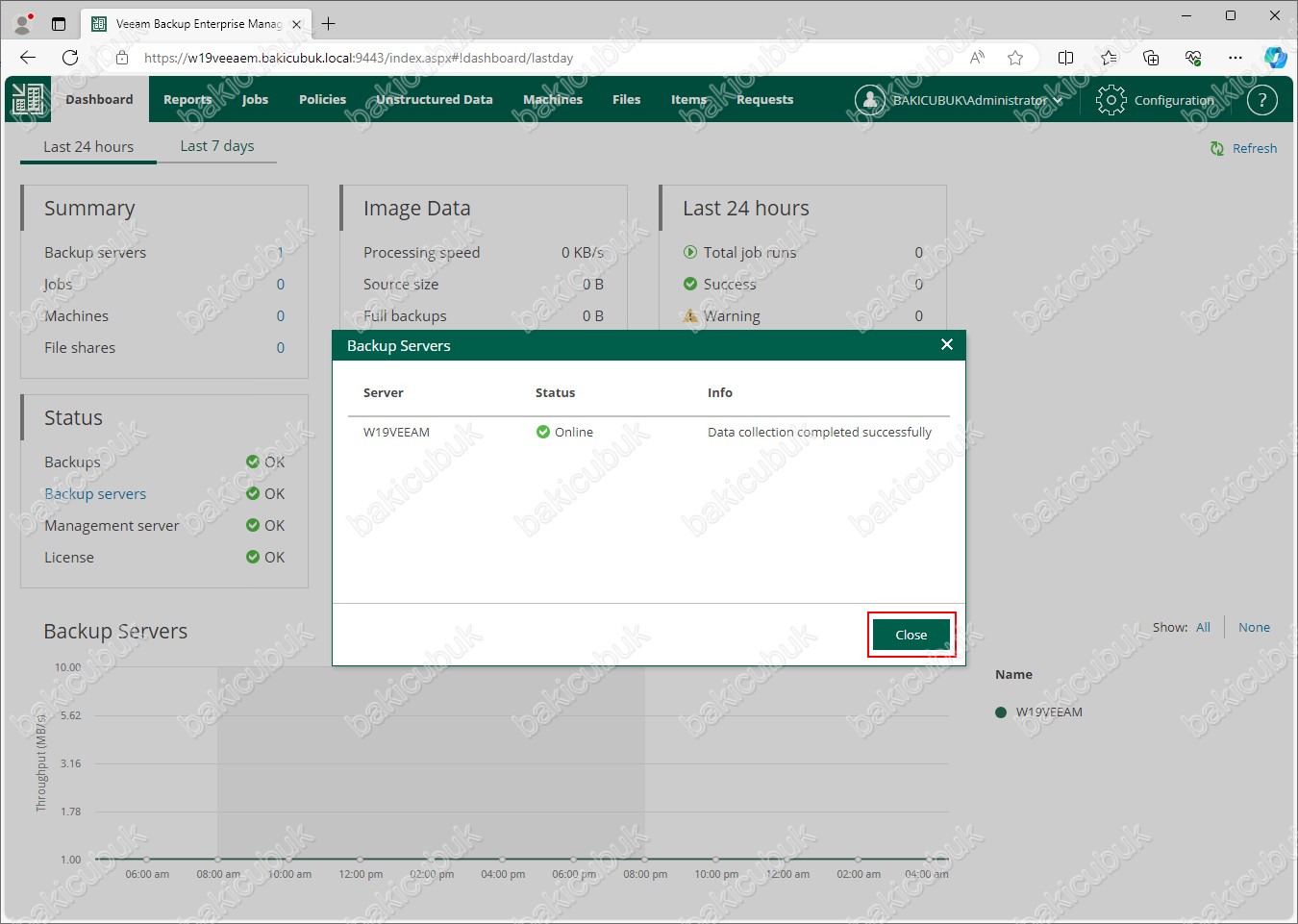
Task: Open the Copilot sidebar icon
Action: click(x=1276, y=58)
